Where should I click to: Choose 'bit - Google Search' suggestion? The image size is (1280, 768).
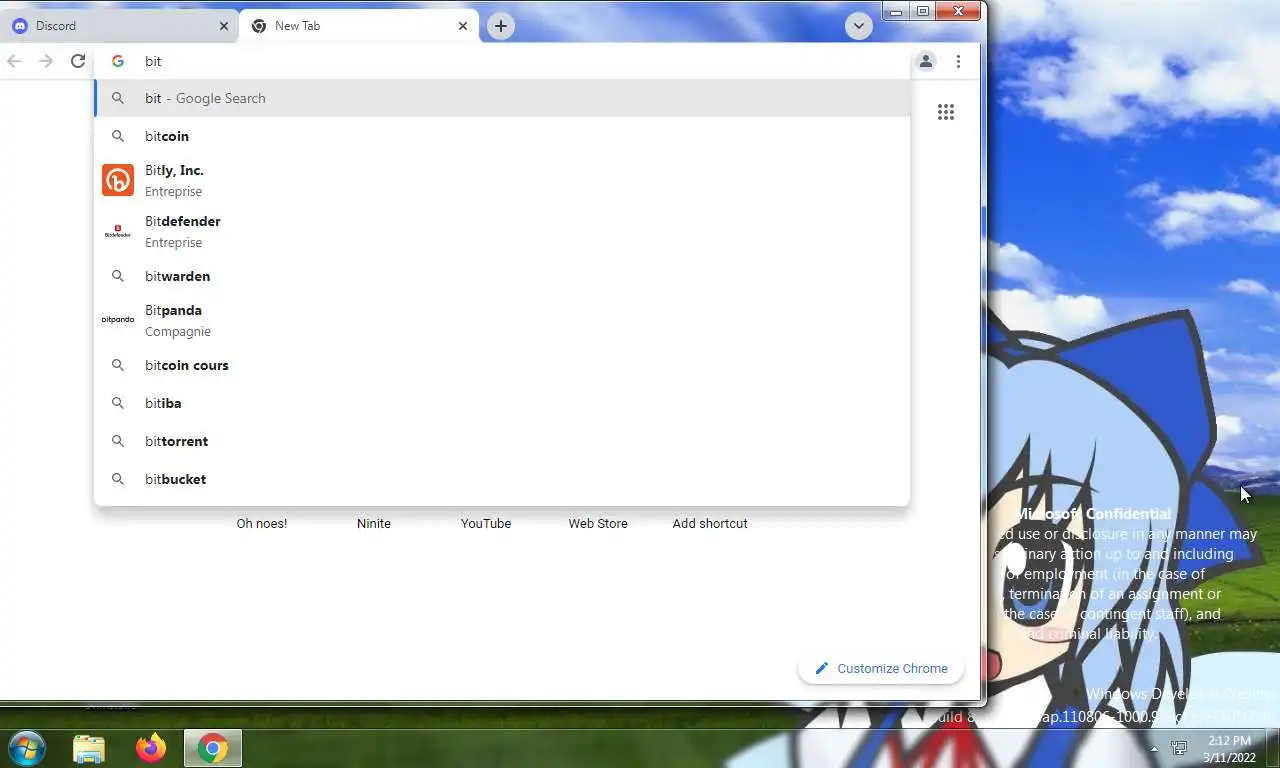pos(502,98)
